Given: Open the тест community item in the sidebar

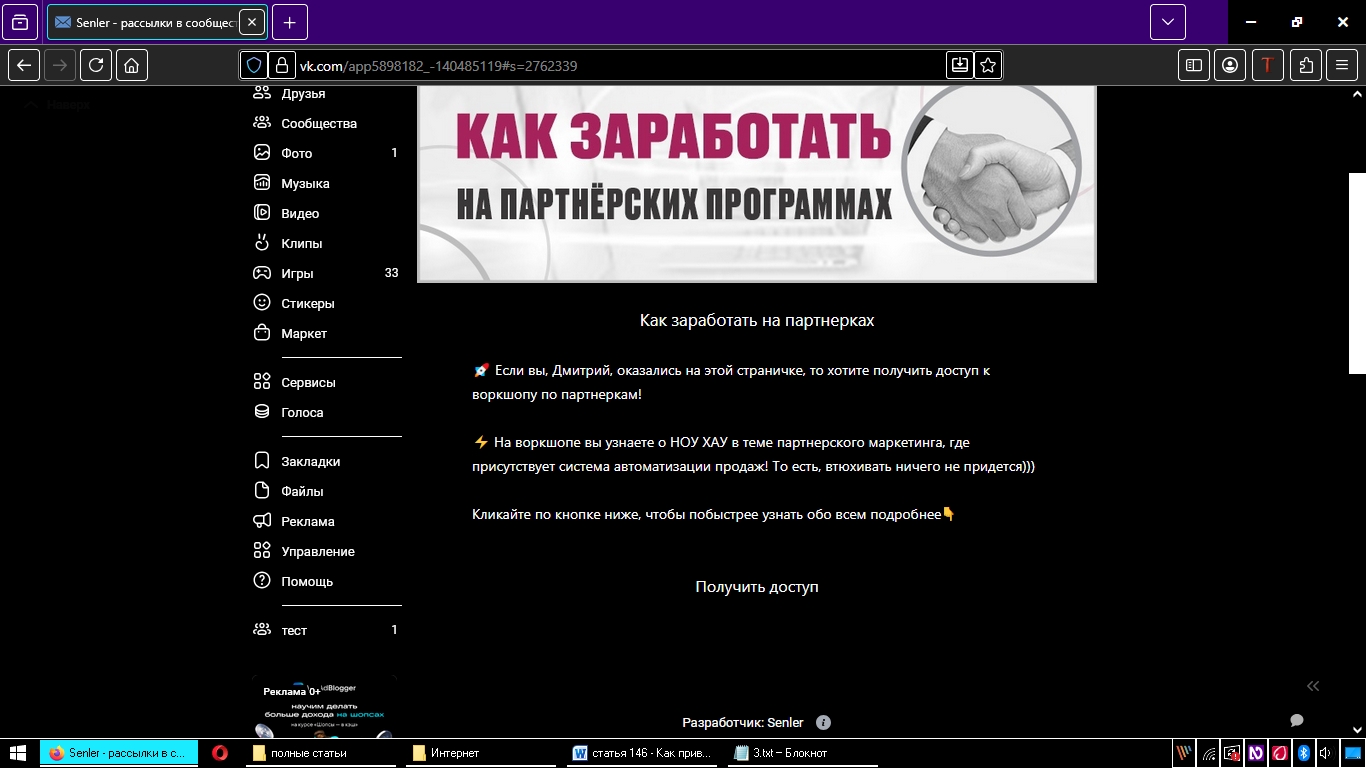Looking at the screenshot, I should pyautogui.click(x=294, y=630).
